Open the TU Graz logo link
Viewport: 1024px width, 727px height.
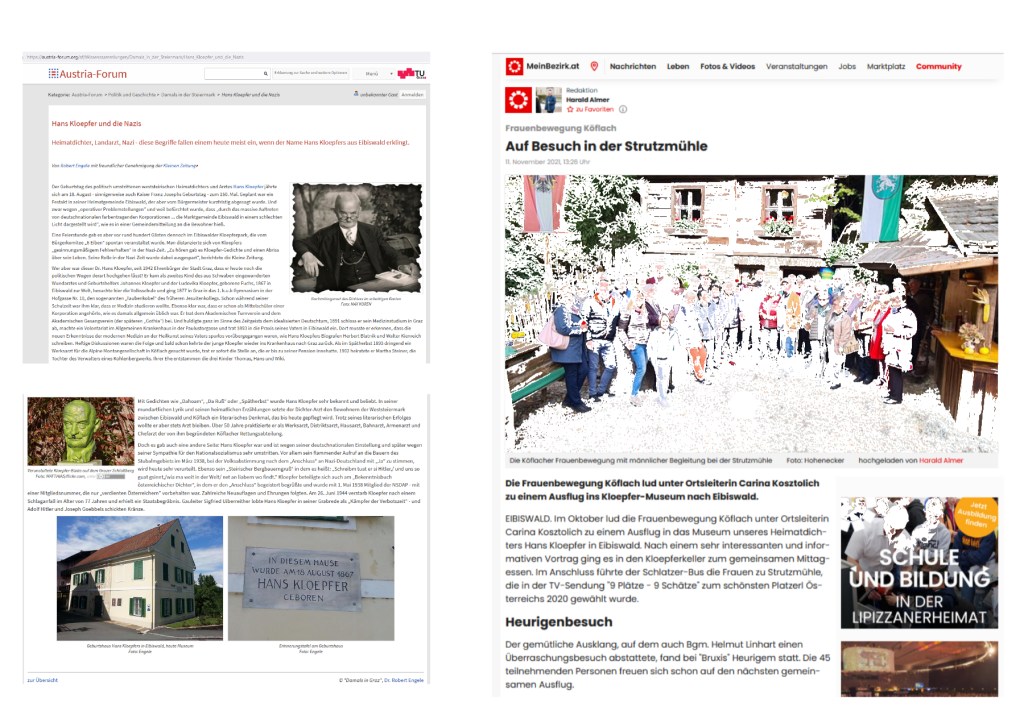click(x=410, y=74)
